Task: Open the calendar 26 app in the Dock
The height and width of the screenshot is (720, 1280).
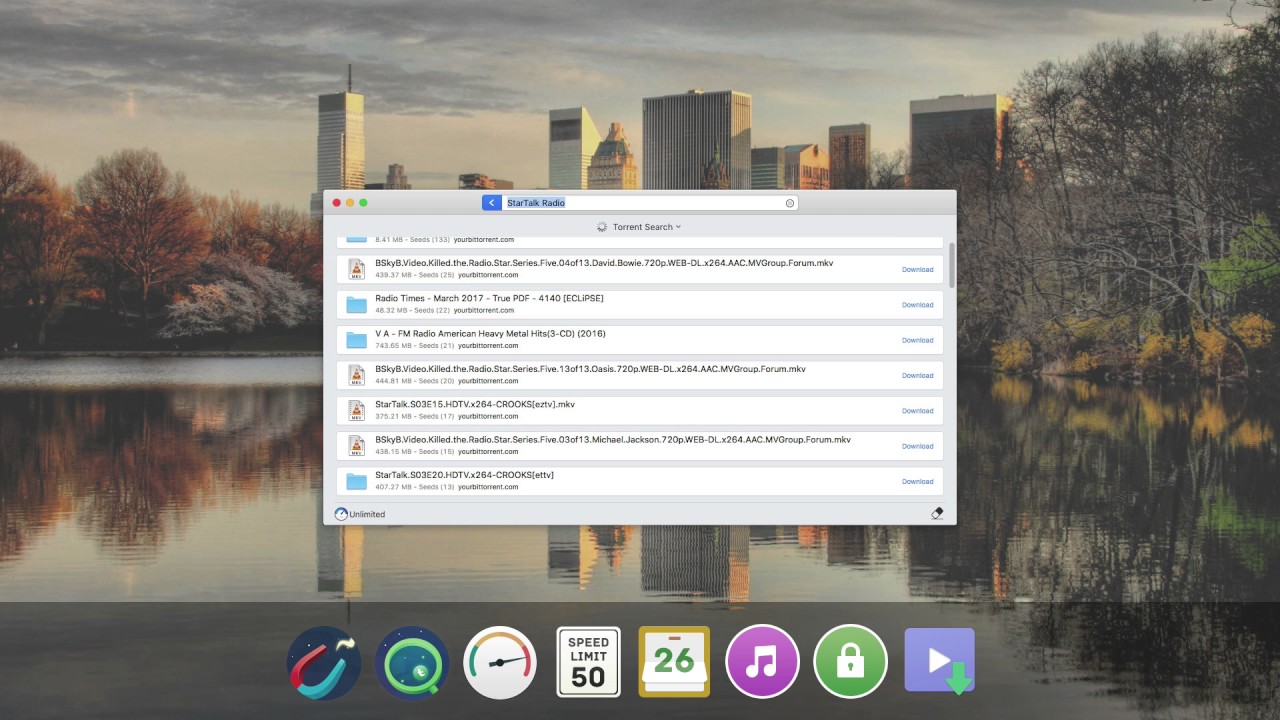Action: click(674, 662)
